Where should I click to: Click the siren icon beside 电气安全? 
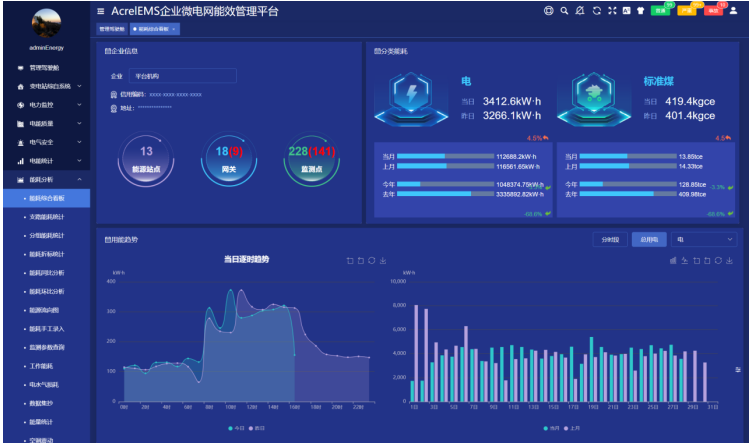20,142
